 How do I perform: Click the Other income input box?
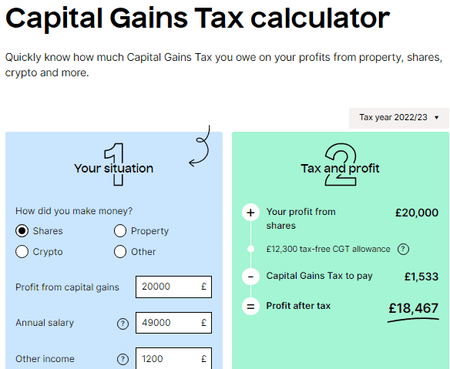pyautogui.click(x=174, y=358)
